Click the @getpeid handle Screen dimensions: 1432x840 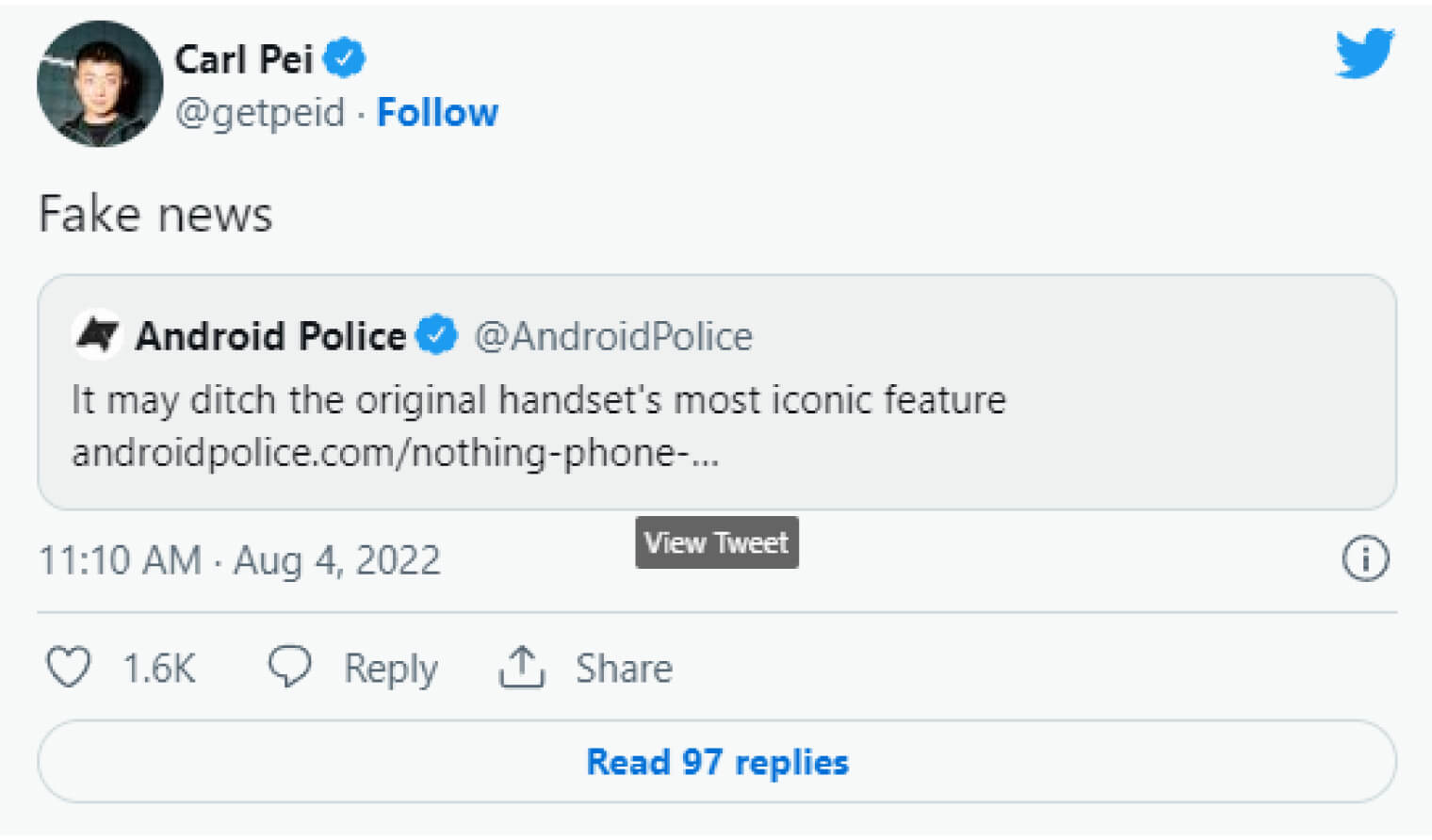[260, 113]
